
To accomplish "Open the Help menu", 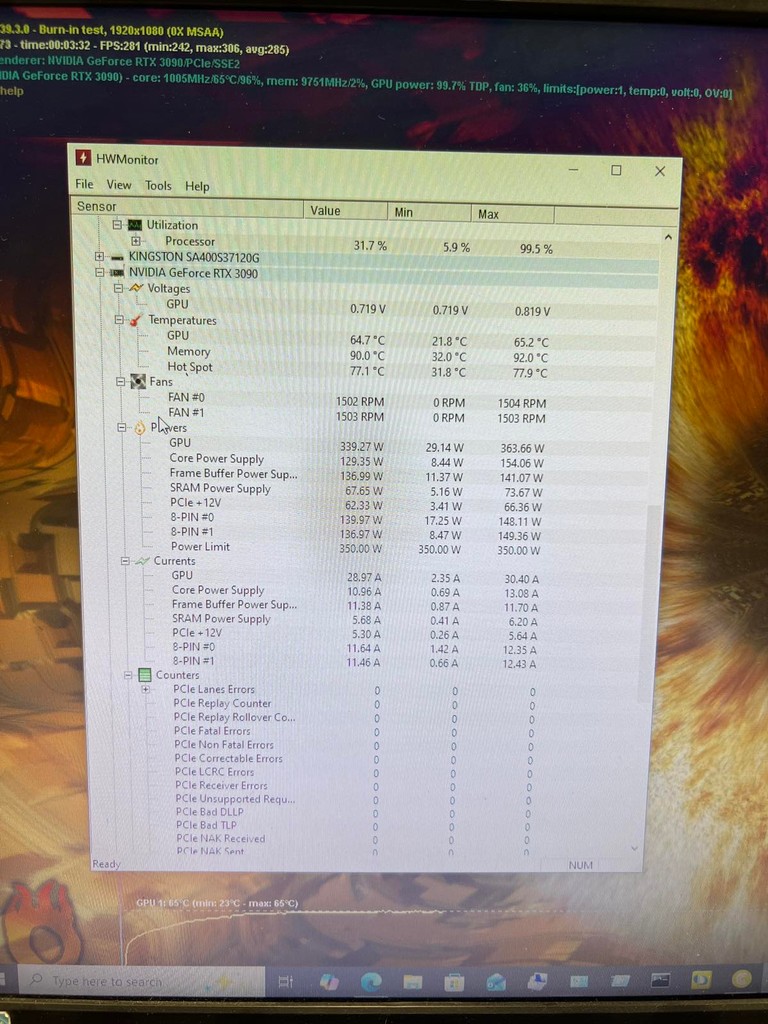I will click(x=197, y=187).
